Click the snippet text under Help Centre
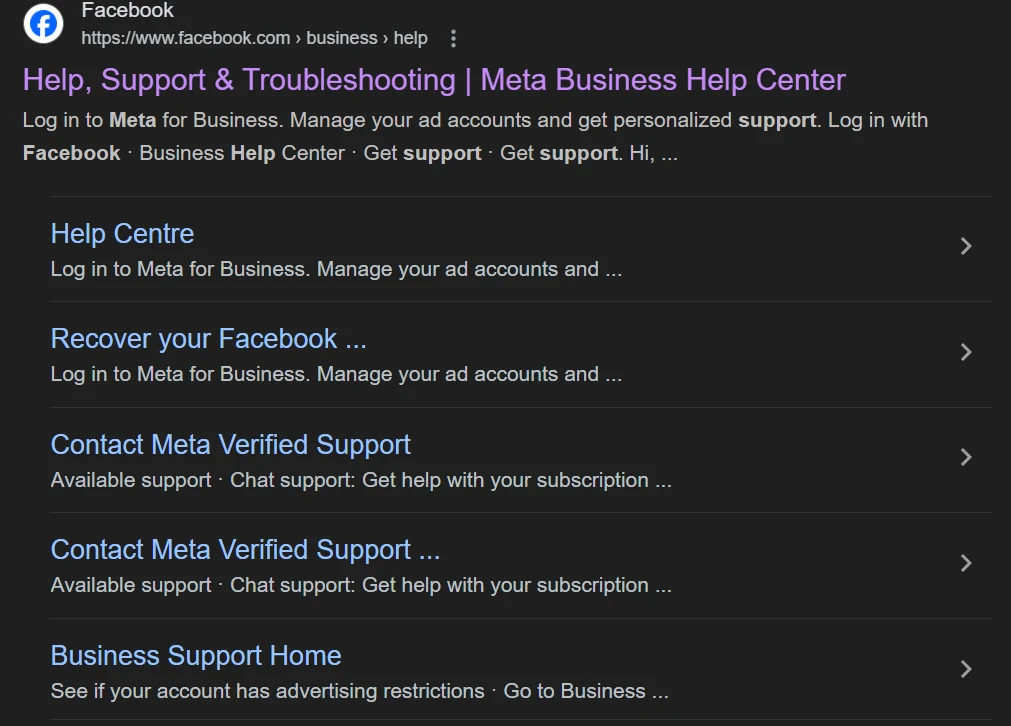Screen dimensions: 1011x726 [337, 269]
